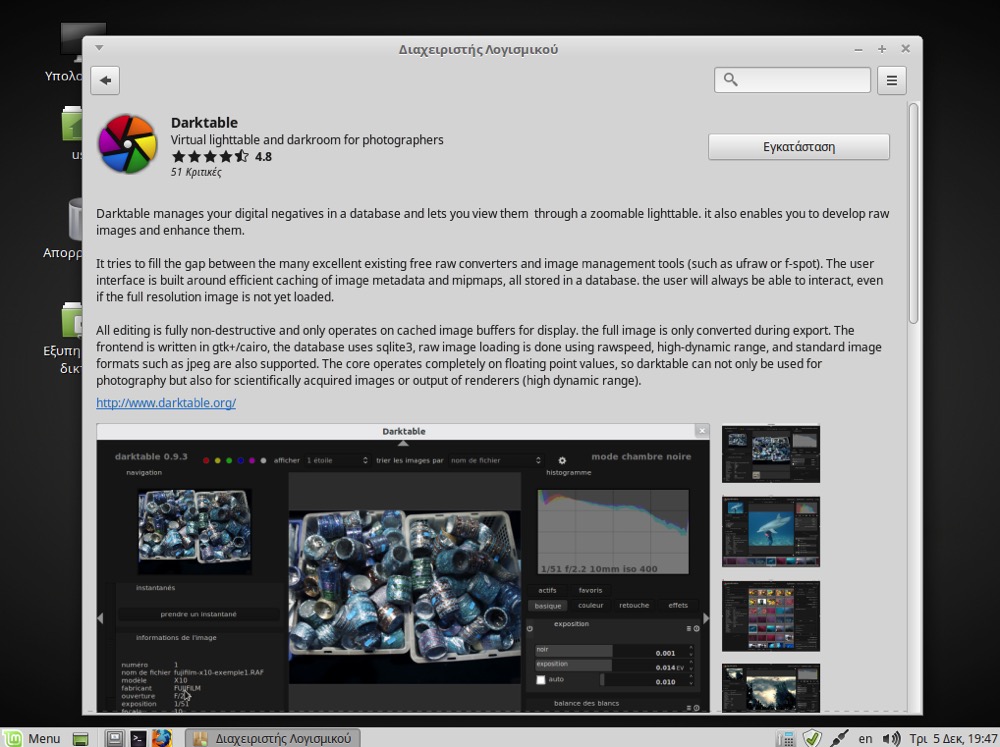Open the update manager shield icon
This screenshot has width=1000, height=747.
(x=812, y=739)
